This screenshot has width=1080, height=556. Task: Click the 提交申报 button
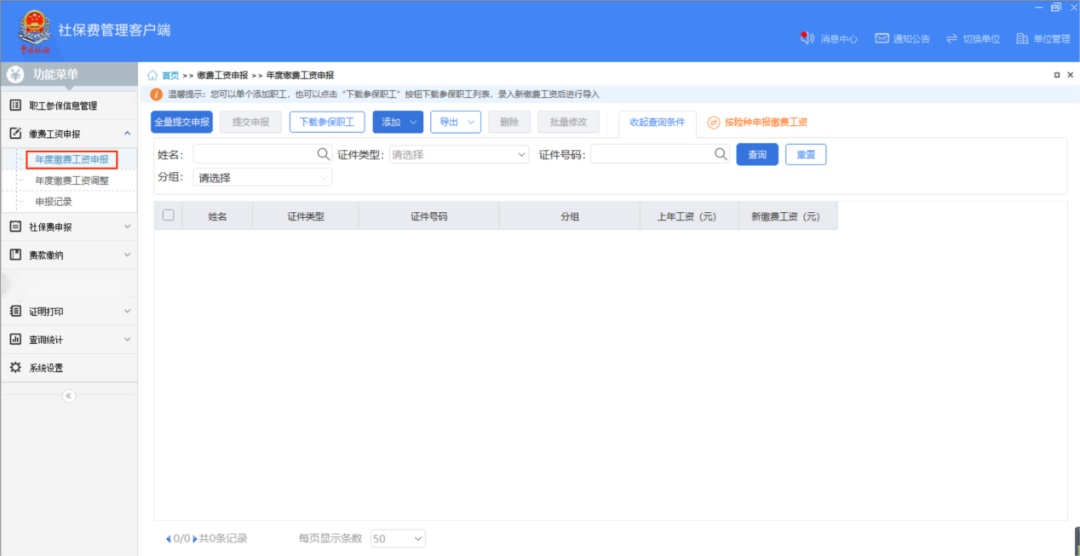251,122
